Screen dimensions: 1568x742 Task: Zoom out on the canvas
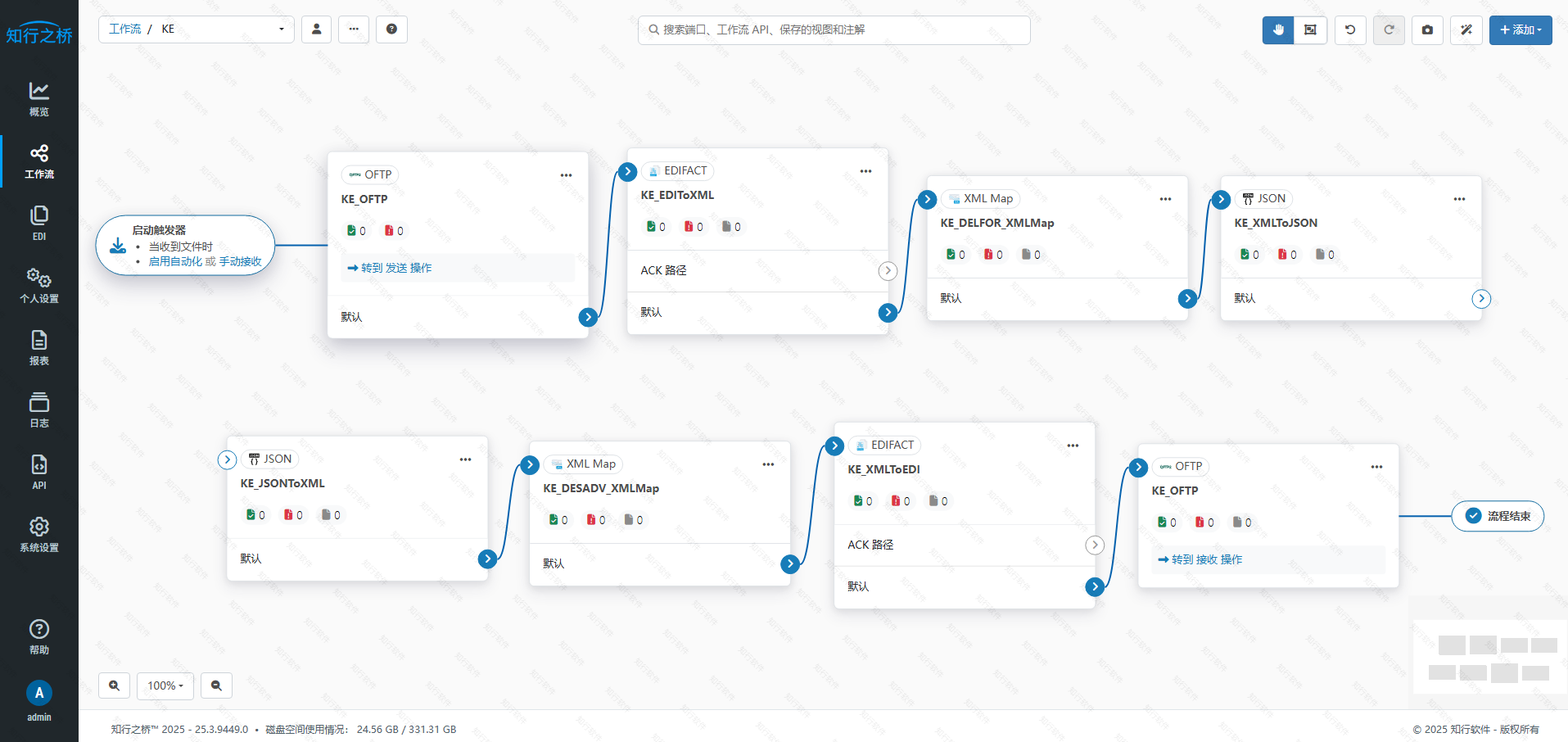(x=216, y=685)
